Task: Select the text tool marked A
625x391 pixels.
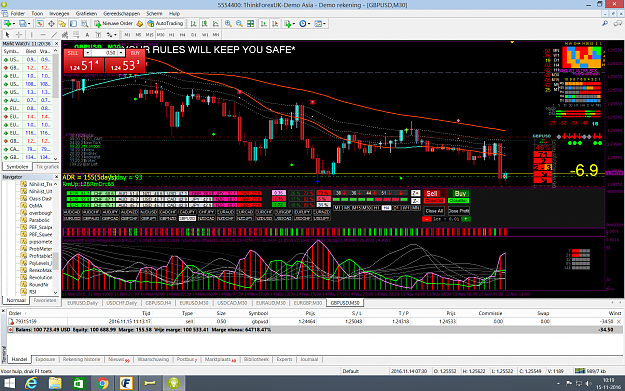Action: pyautogui.click(x=87, y=35)
